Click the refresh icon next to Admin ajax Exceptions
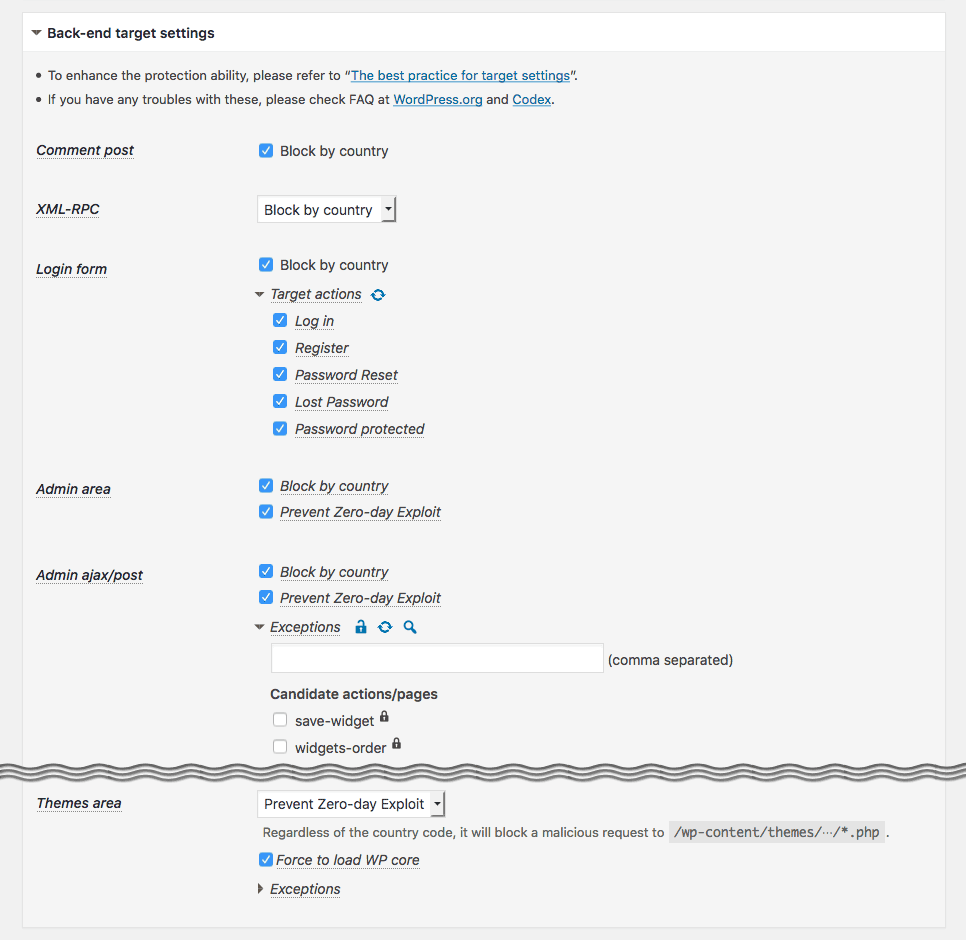The image size is (966, 940). tap(385, 627)
